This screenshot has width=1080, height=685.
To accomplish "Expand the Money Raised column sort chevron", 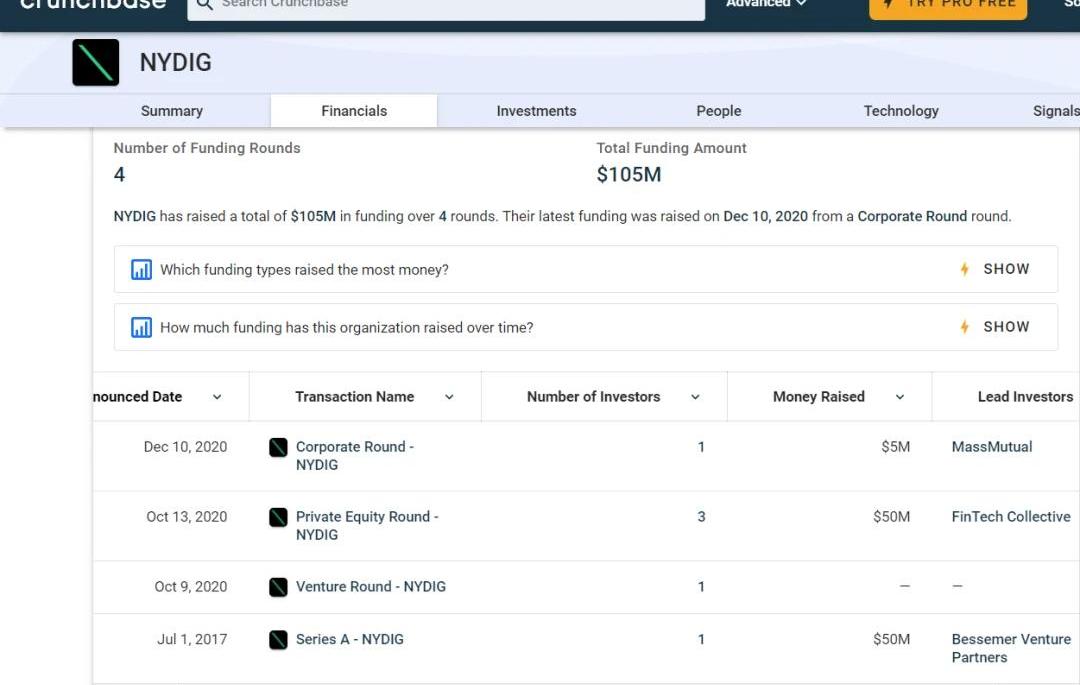I will 899,397.
